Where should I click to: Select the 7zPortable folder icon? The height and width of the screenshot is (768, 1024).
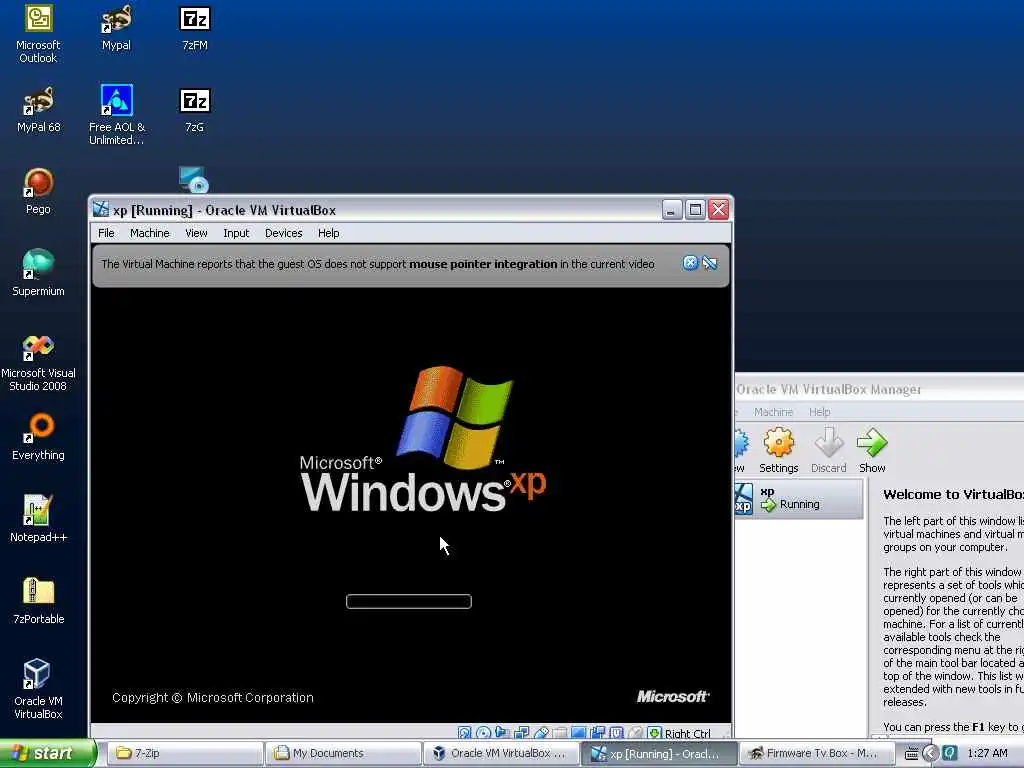[38, 601]
